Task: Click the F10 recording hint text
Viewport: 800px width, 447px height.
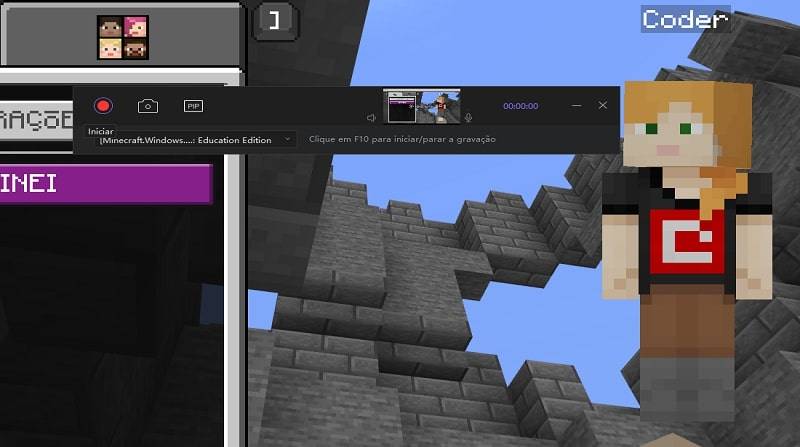Action: tap(402, 140)
